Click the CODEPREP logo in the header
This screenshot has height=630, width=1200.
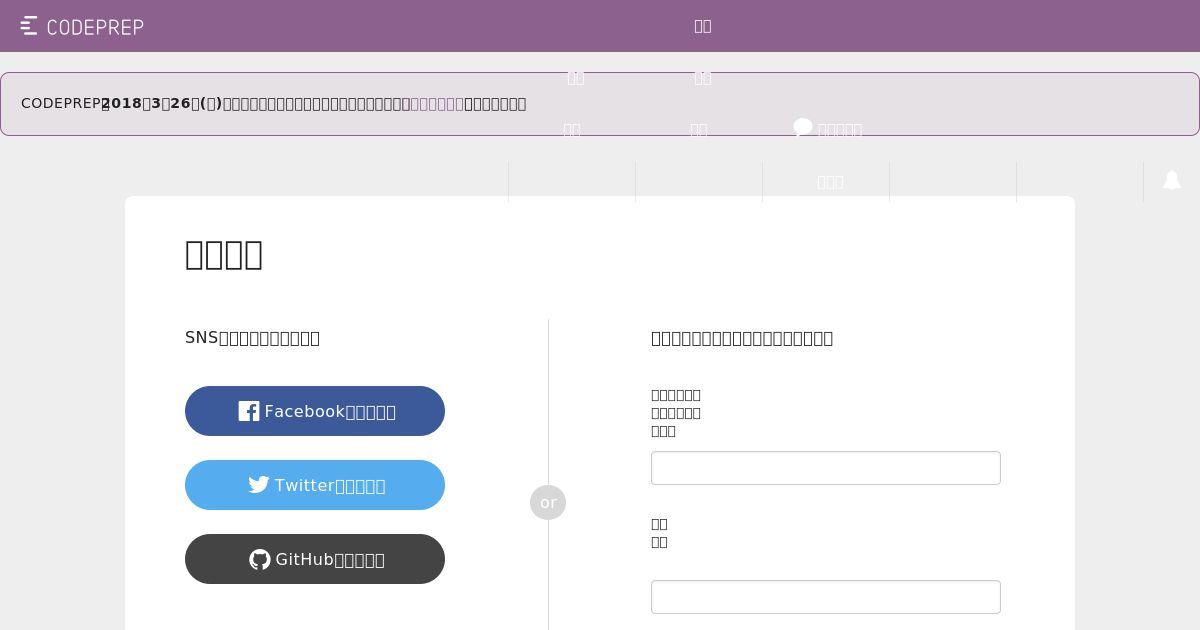tap(82, 26)
